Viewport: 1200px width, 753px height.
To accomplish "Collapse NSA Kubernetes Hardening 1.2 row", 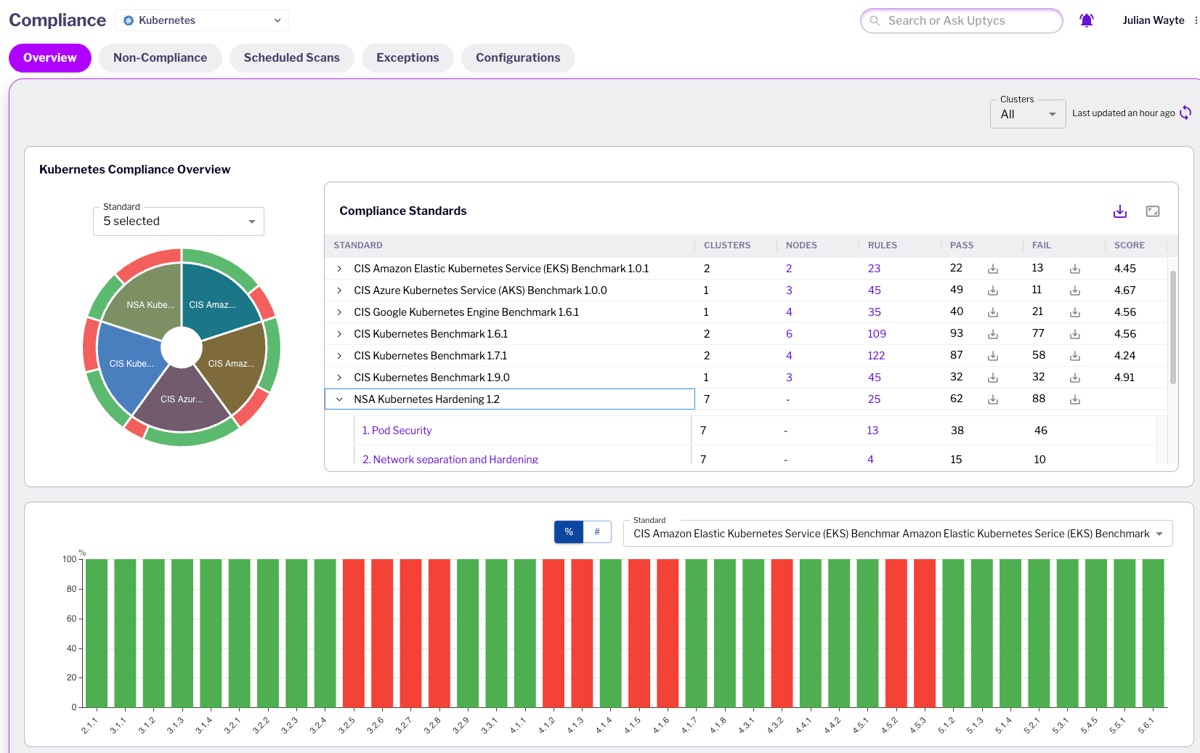I will [x=339, y=399].
